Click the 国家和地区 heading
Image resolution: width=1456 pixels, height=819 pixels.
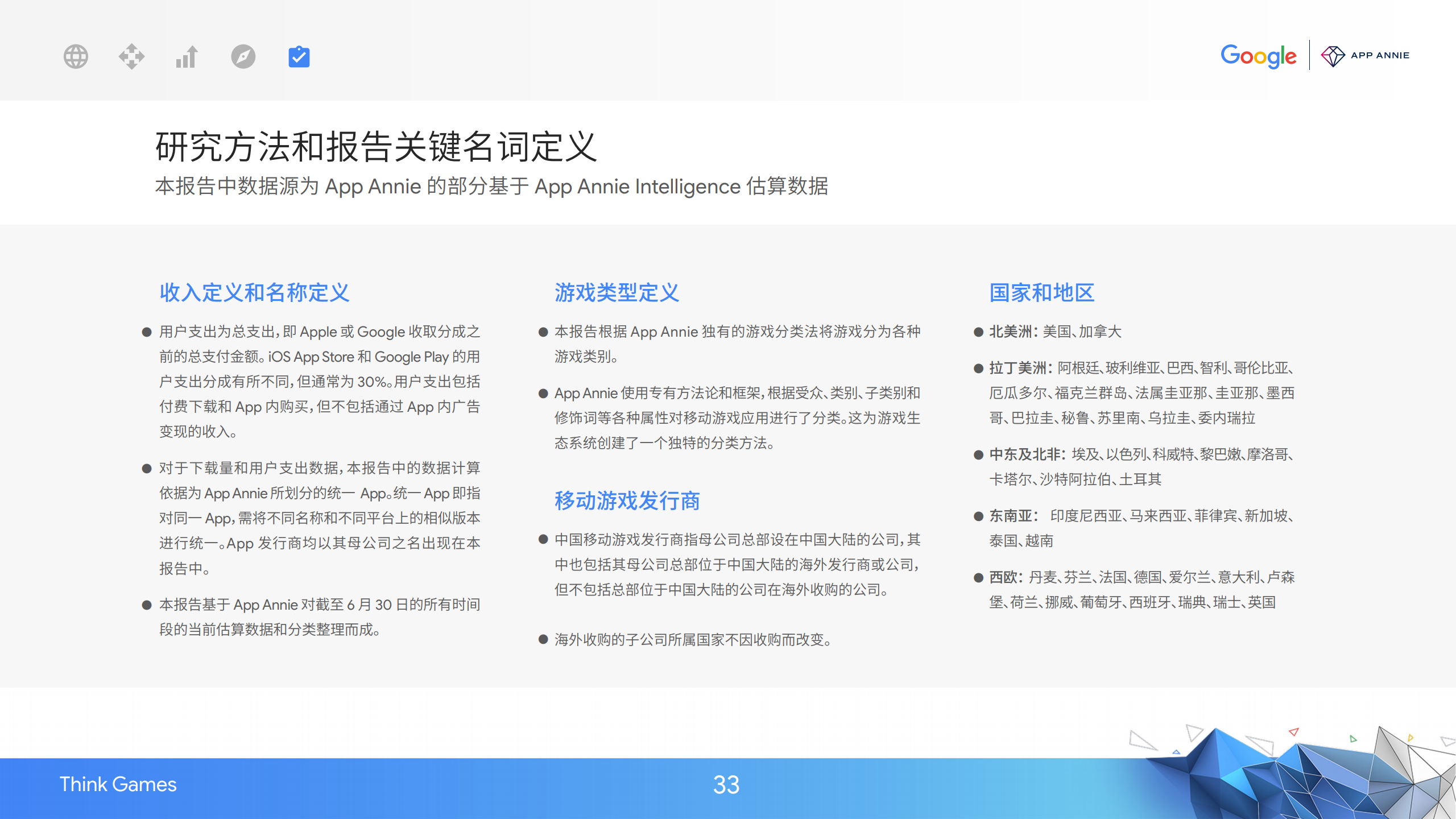1042,292
